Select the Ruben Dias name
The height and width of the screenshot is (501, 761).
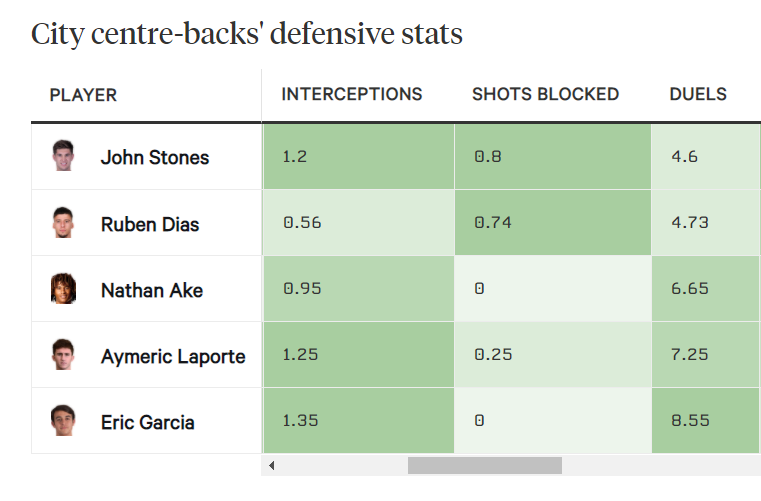coord(150,224)
